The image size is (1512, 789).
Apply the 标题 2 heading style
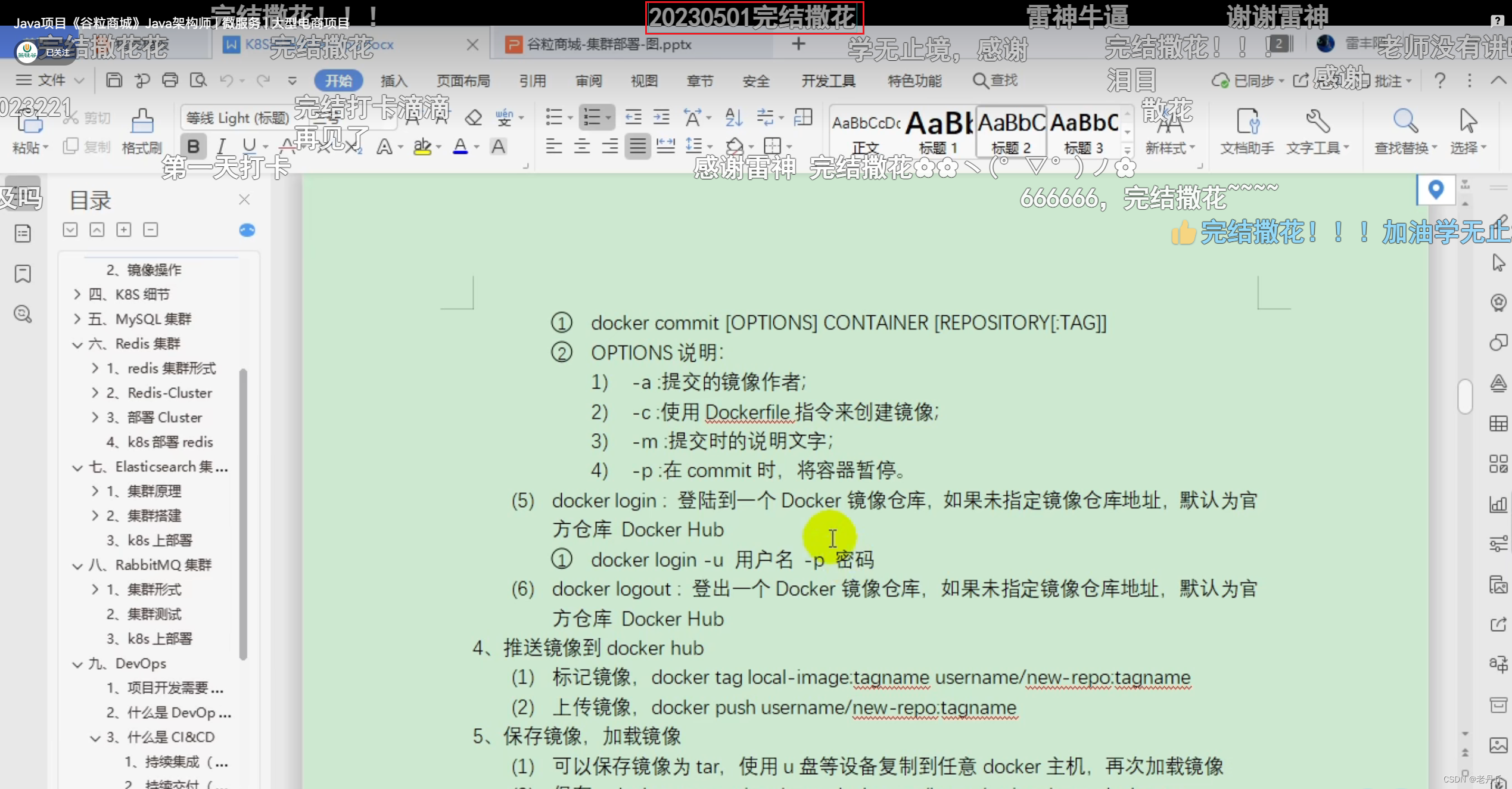tap(1011, 132)
